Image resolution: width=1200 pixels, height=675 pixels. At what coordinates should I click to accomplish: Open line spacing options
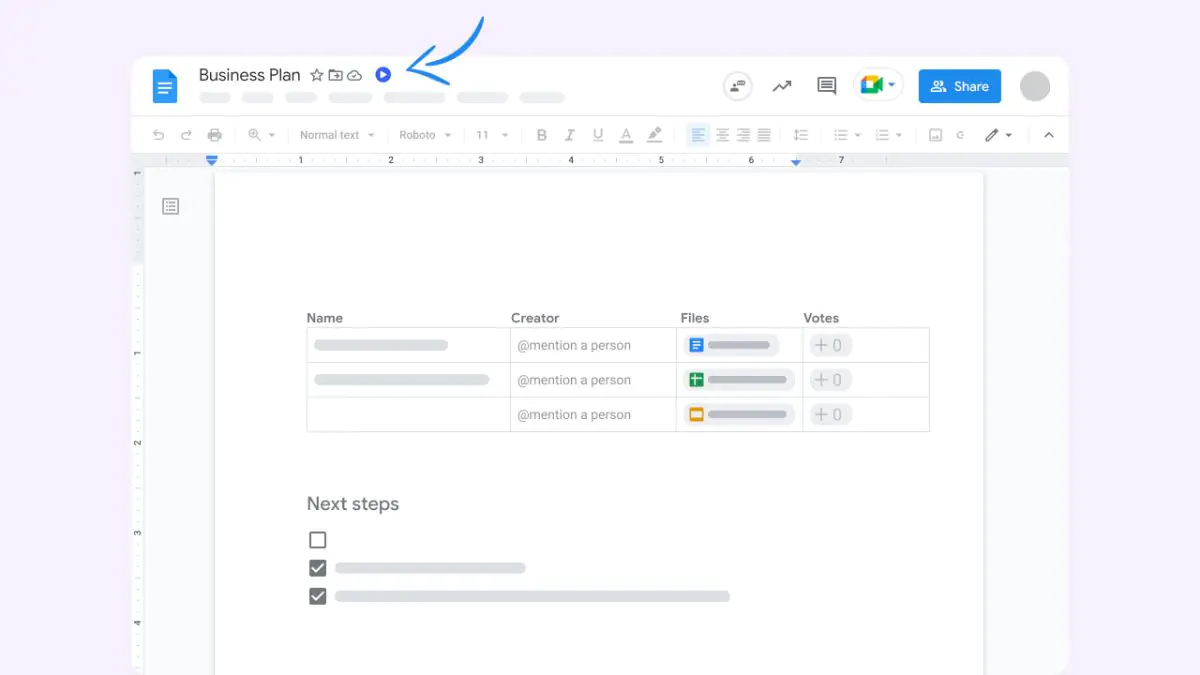tap(800, 134)
